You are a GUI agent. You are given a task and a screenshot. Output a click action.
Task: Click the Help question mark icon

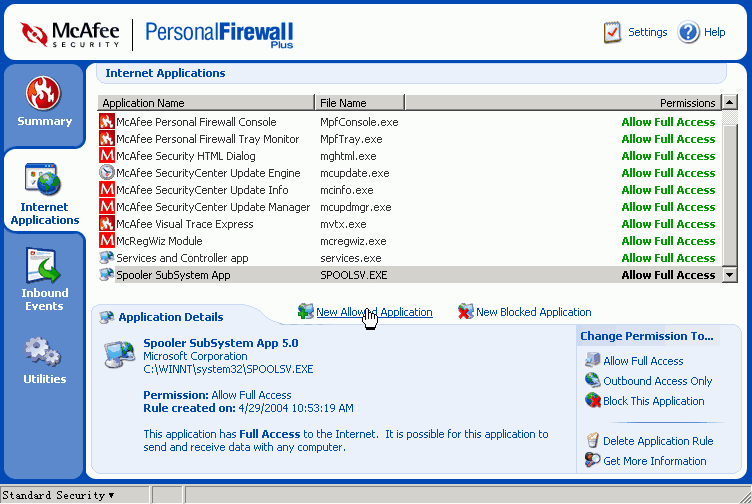tap(688, 32)
